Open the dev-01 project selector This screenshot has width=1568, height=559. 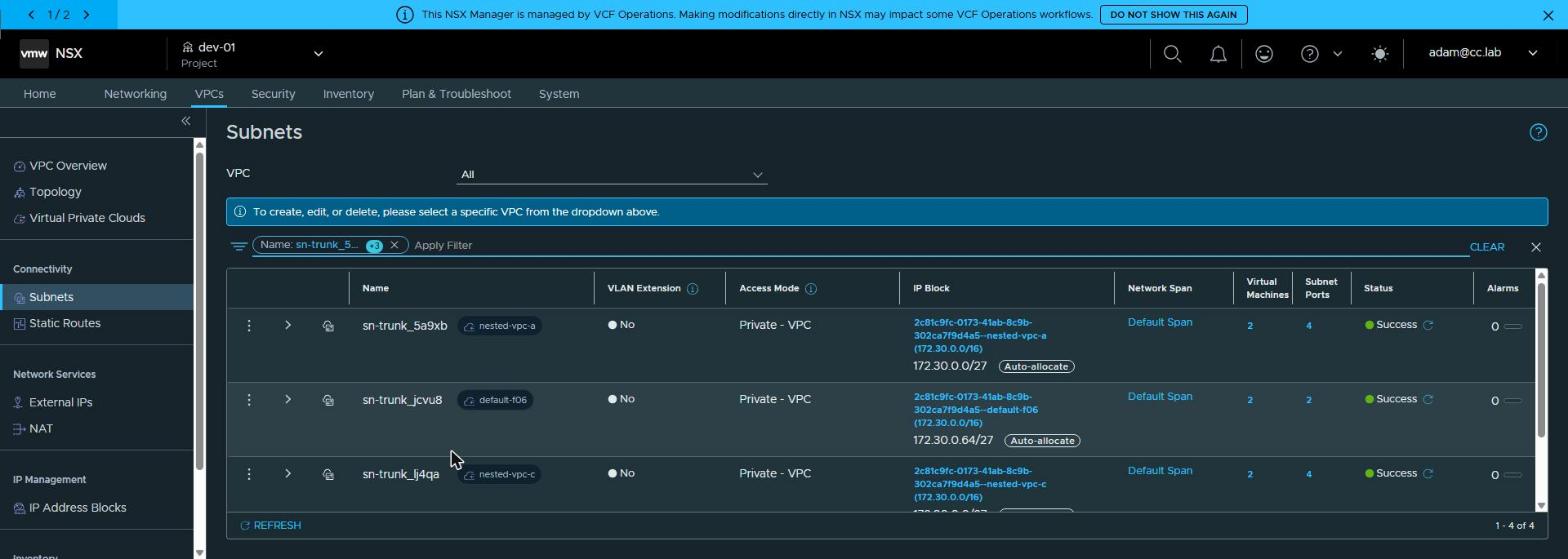(x=252, y=54)
